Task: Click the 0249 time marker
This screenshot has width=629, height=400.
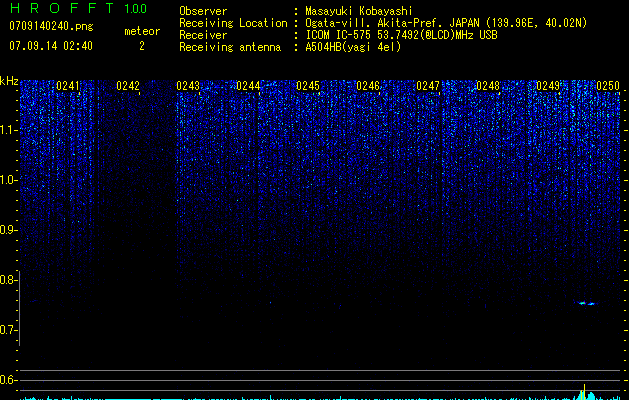Action: [548, 86]
